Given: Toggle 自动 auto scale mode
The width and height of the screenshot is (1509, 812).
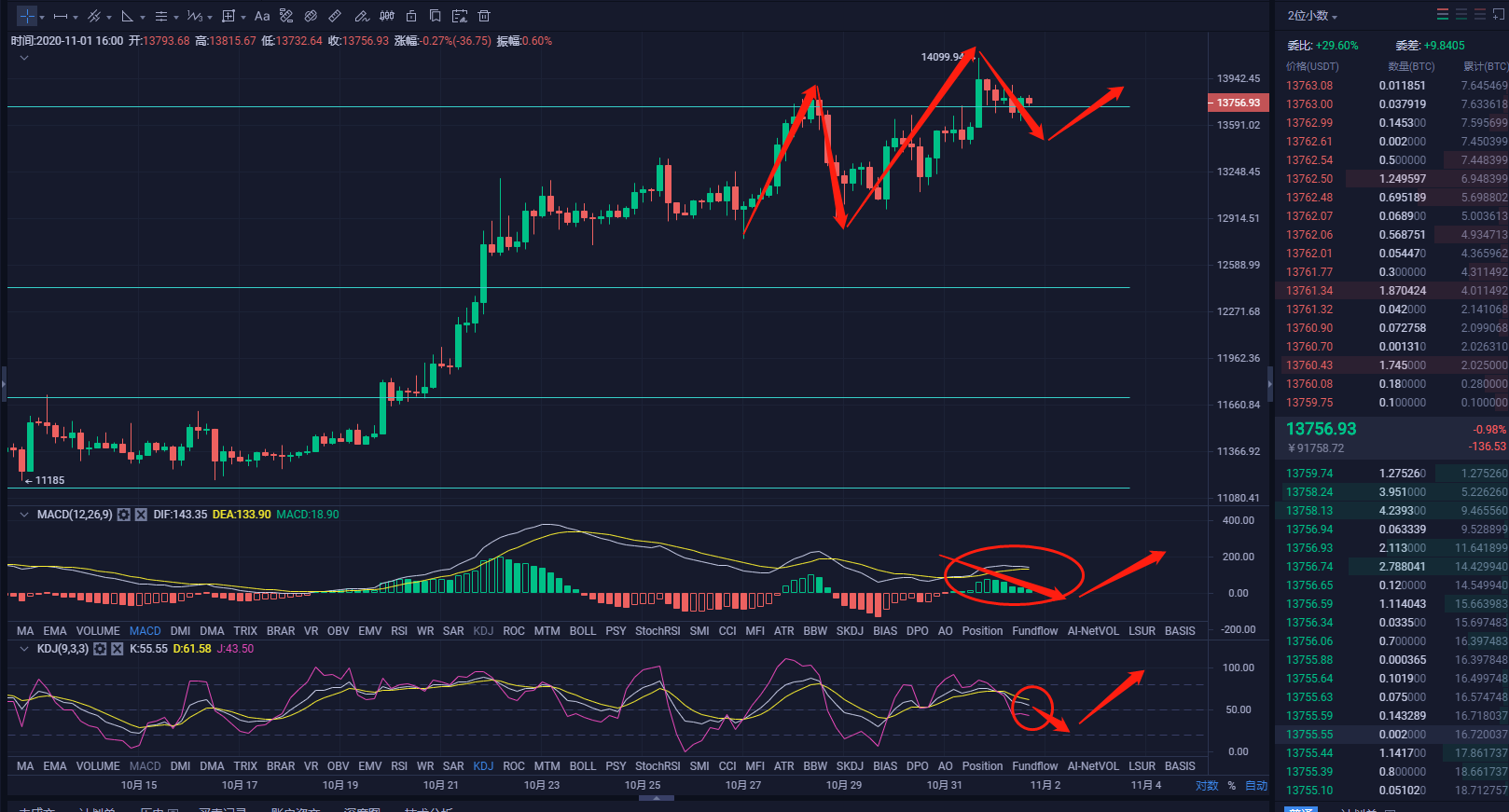Looking at the screenshot, I should pos(1256,786).
